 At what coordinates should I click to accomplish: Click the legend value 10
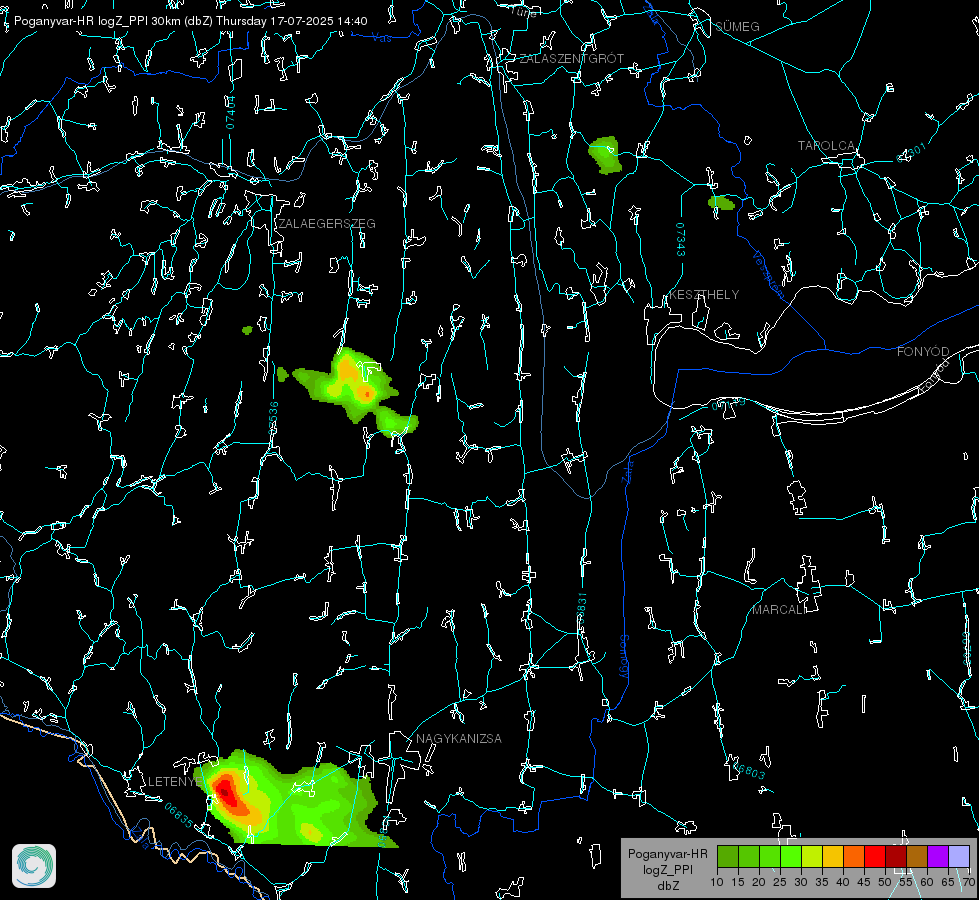pyautogui.click(x=717, y=882)
